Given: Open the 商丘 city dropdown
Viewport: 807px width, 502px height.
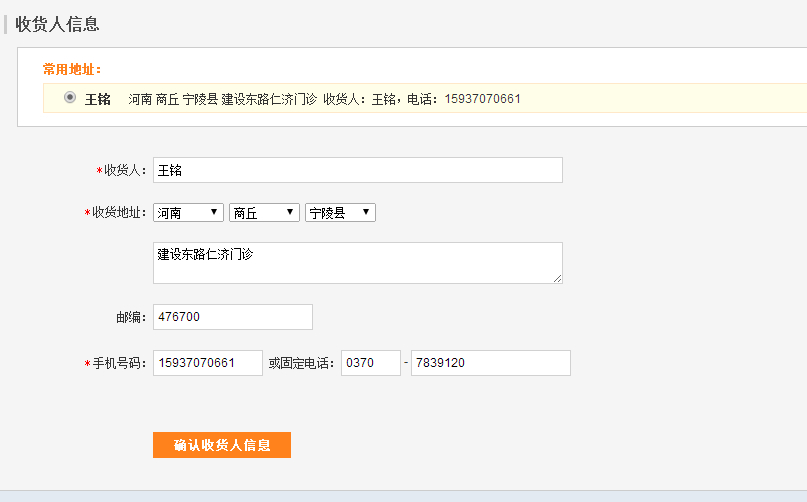Looking at the screenshot, I should click(x=264, y=213).
